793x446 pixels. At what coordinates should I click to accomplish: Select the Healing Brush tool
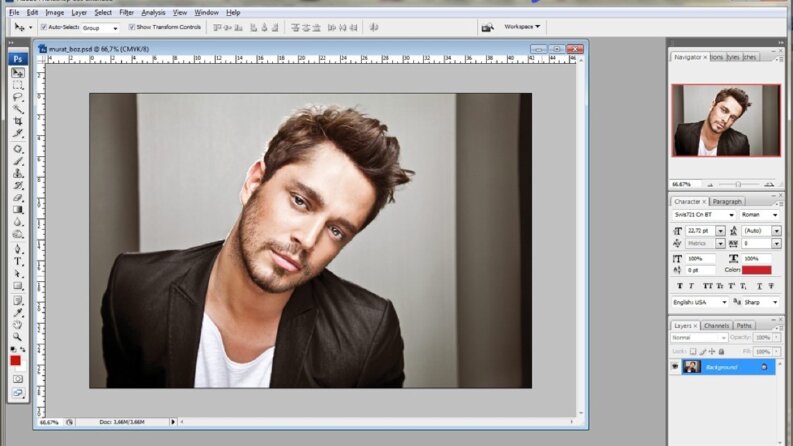click(18, 149)
